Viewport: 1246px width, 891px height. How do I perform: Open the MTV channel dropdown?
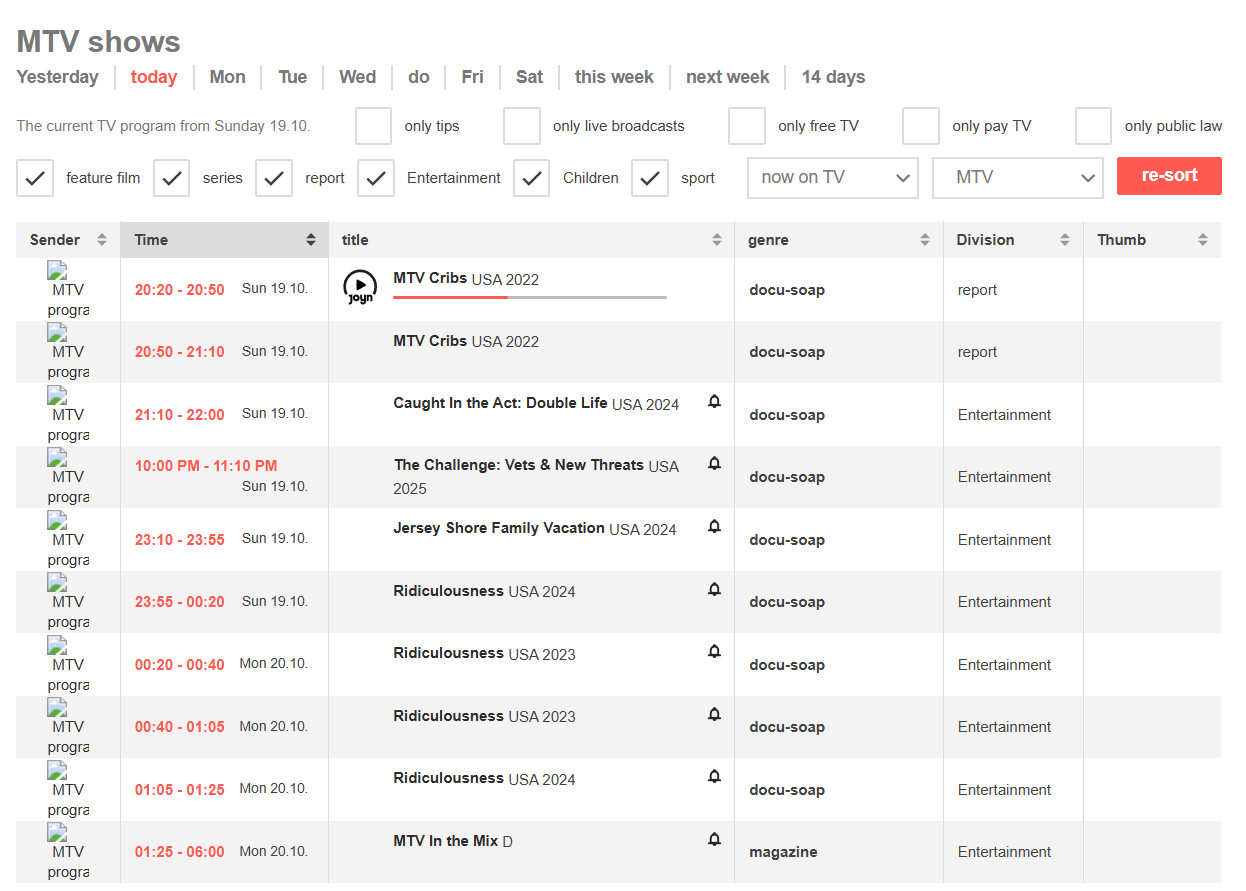pos(1018,177)
